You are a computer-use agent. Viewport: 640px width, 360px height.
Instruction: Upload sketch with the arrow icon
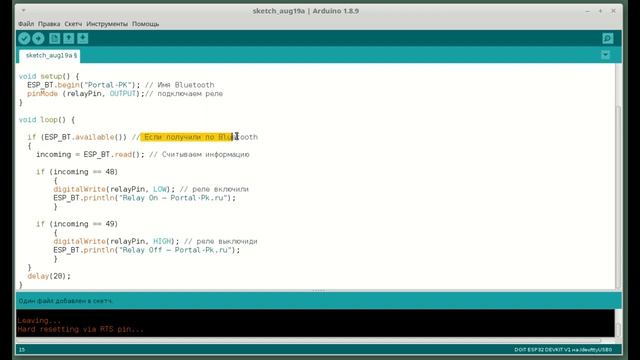(x=38, y=38)
